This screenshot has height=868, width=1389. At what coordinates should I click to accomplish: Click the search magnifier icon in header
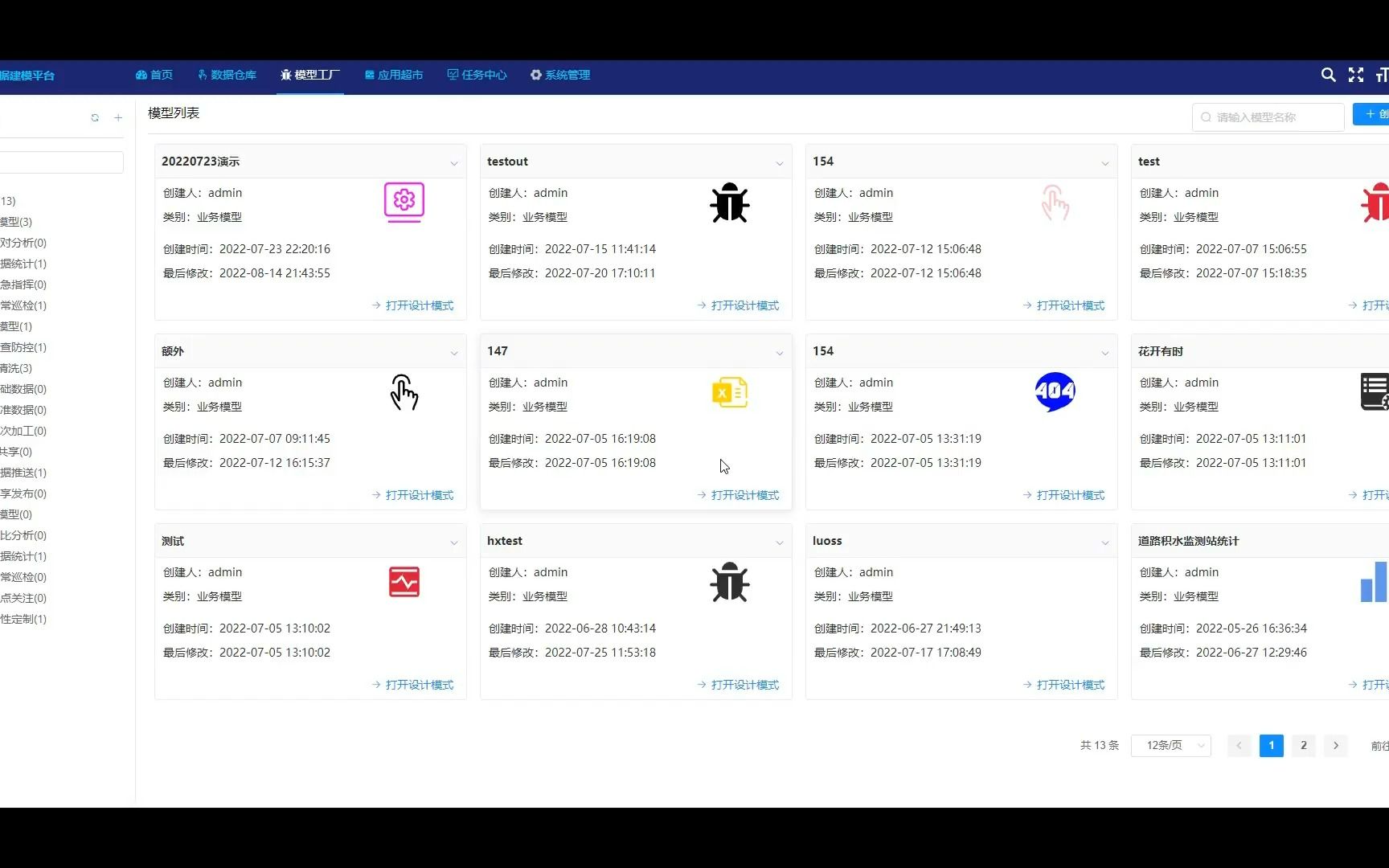(1328, 75)
